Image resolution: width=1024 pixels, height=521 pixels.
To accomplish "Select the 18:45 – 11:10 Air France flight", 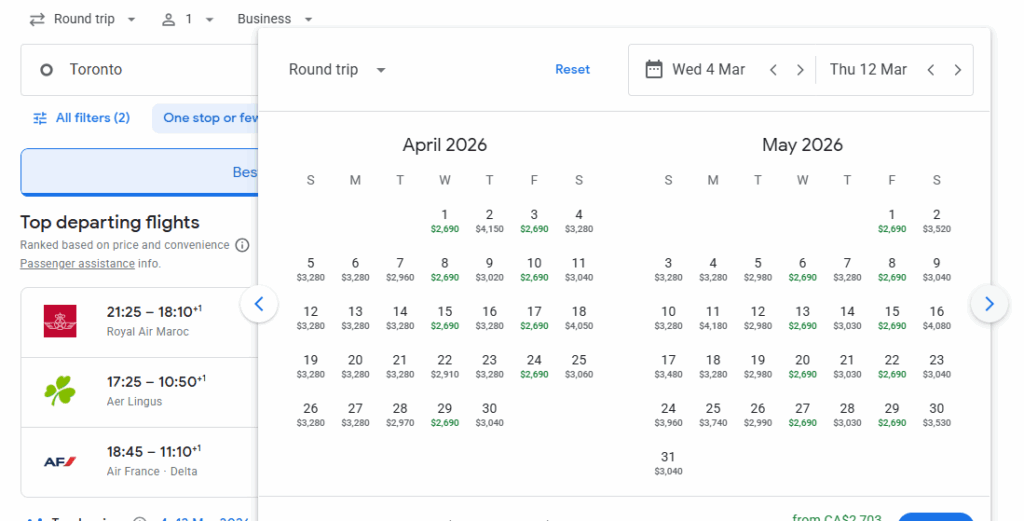I will (140, 462).
